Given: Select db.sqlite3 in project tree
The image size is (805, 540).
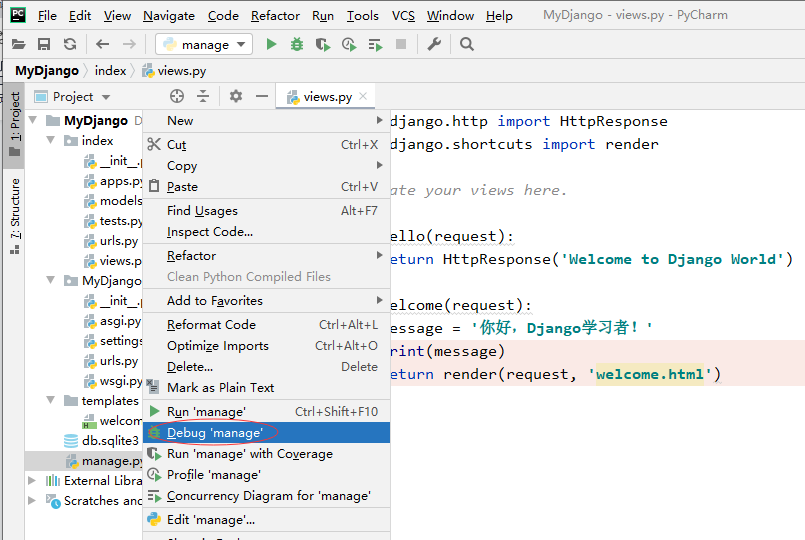Looking at the screenshot, I should 102,440.
